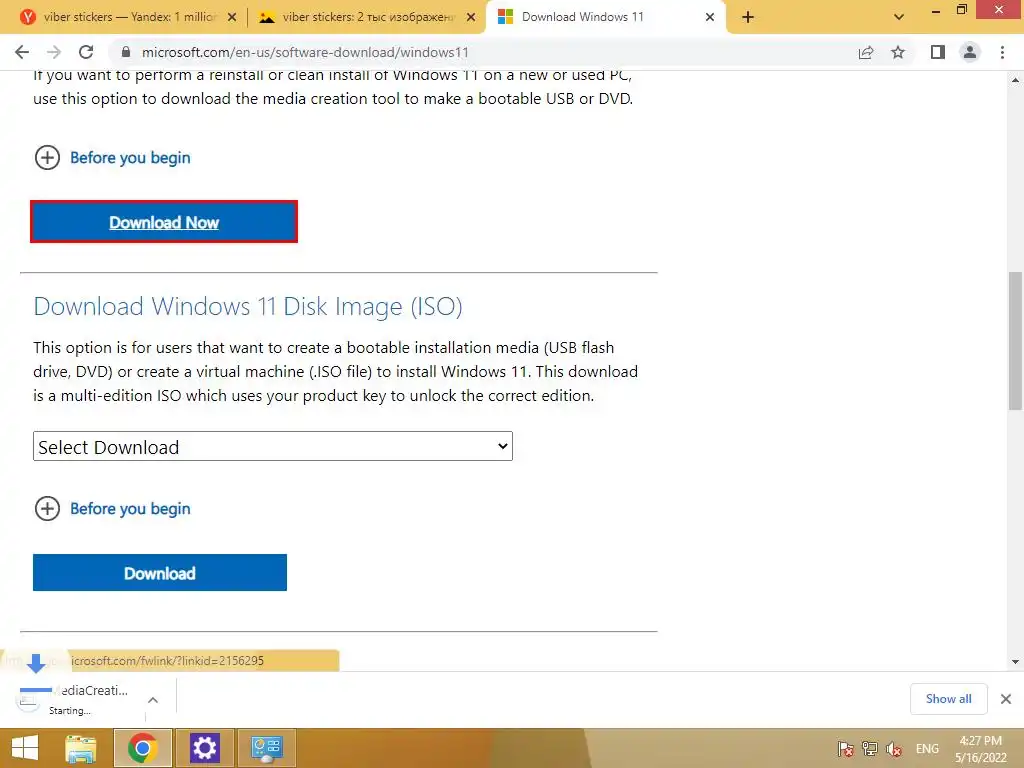The image size is (1024, 768).
Task: Bookmark this page with the star icon
Action: [898, 52]
